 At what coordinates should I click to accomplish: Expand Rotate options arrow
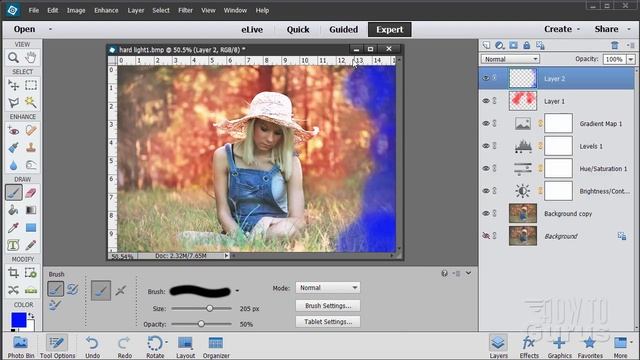167,342
